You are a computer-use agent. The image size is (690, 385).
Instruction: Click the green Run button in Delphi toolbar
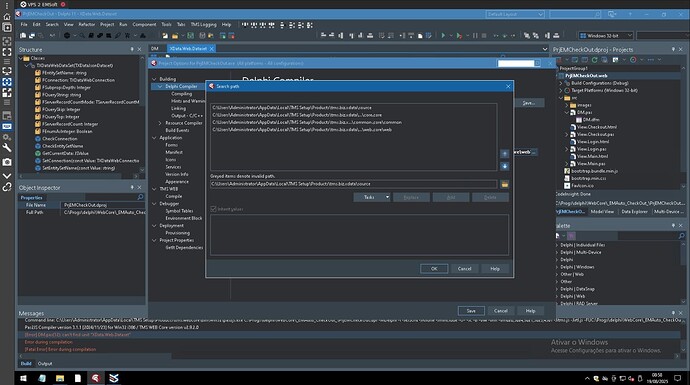[443, 36]
